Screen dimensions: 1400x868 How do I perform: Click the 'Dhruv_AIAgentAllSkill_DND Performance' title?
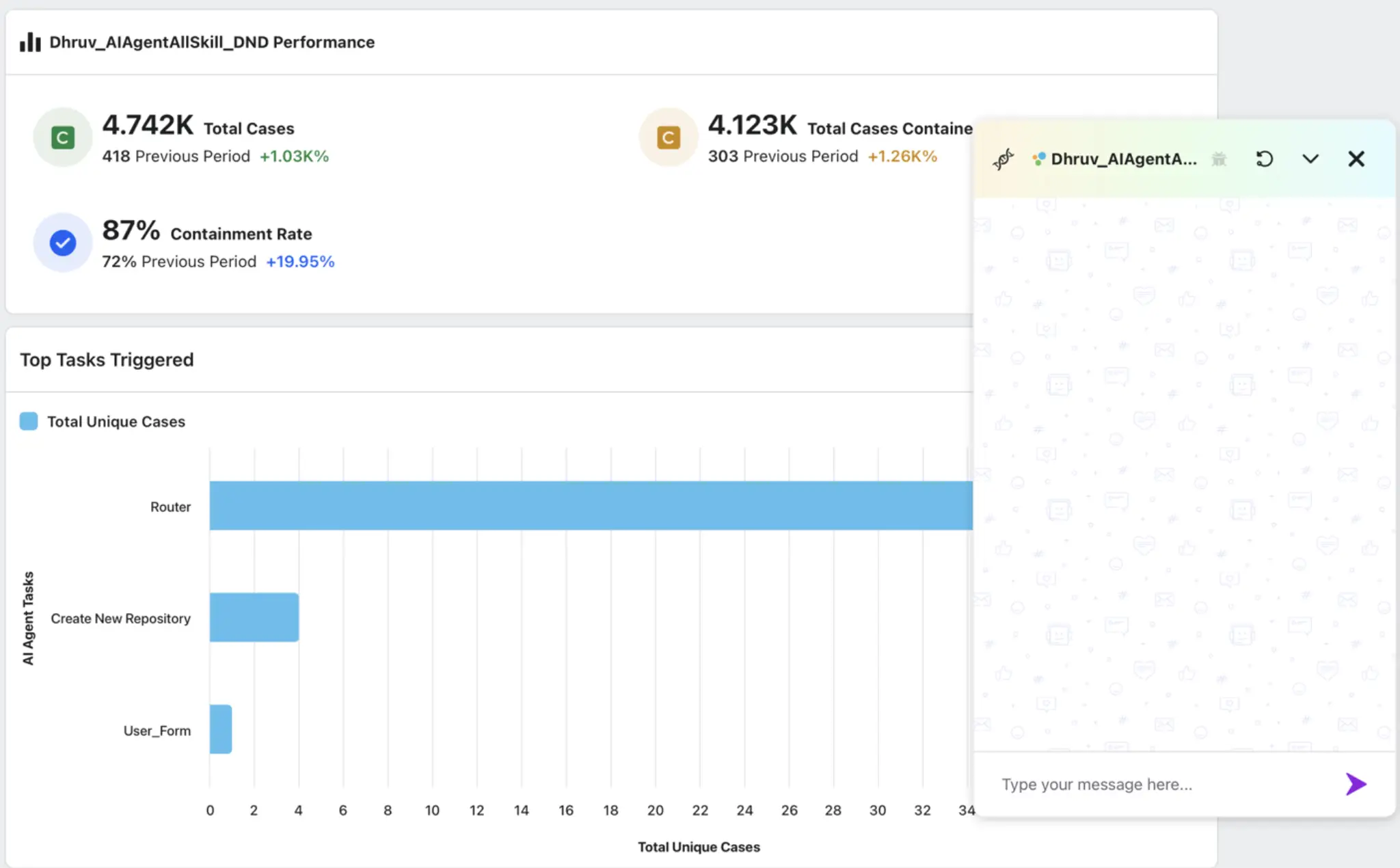[x=212, y=42]
